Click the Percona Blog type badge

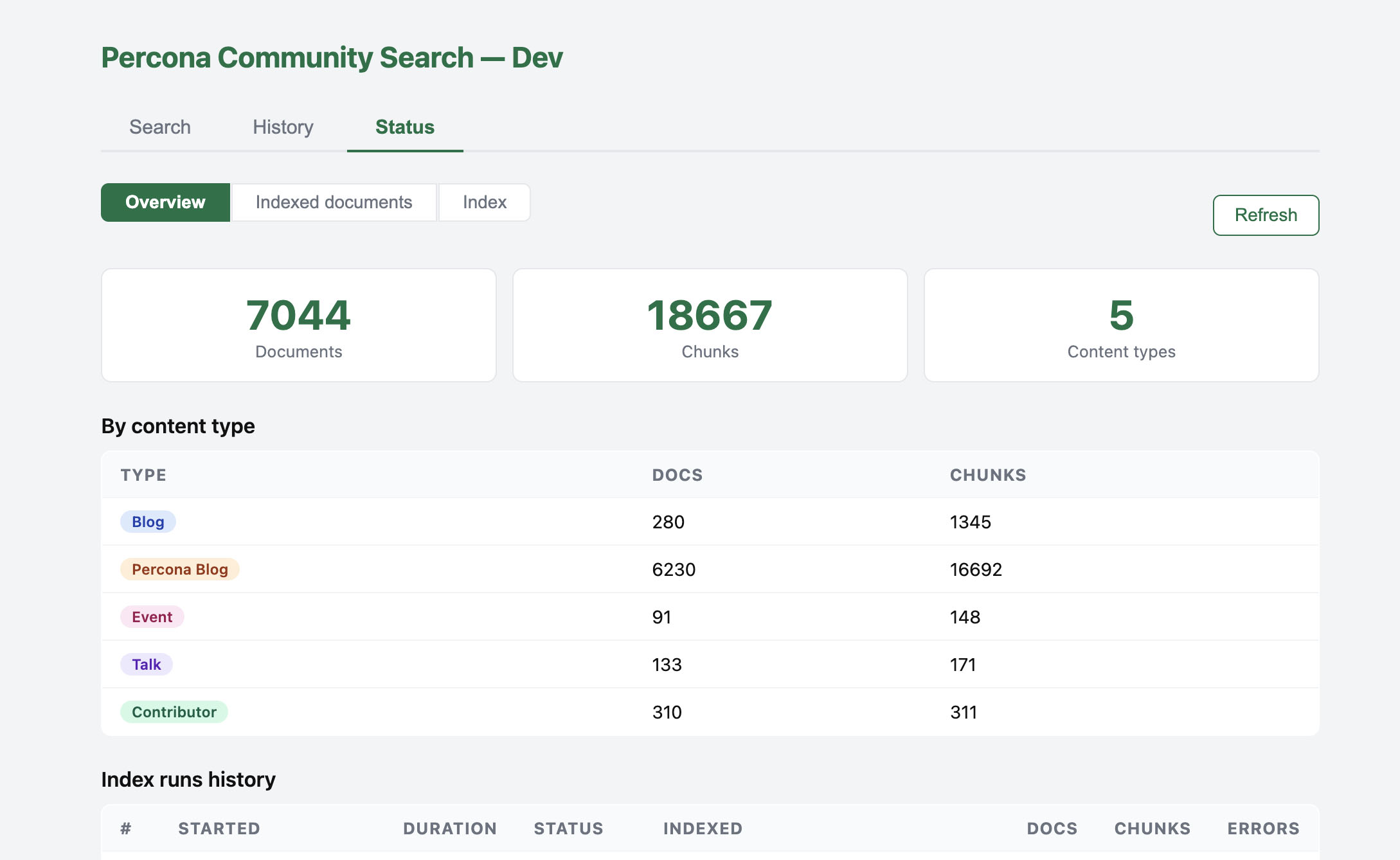click(x=180, y=569)
